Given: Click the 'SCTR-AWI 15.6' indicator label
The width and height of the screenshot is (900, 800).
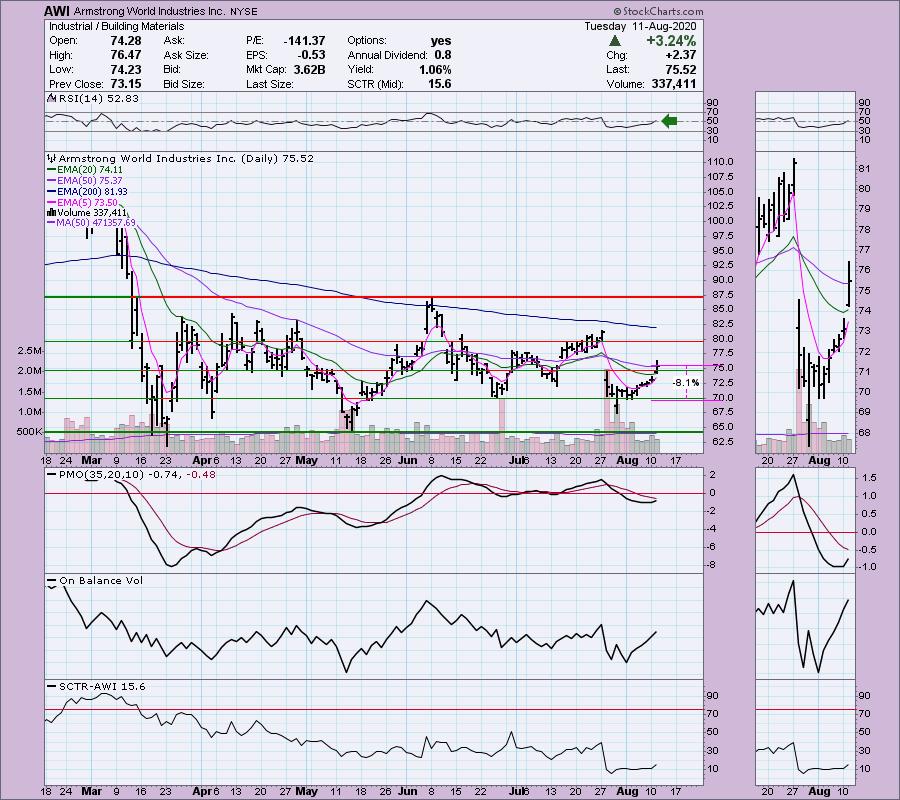Looking at the screenshot, I should pos(102,686).
